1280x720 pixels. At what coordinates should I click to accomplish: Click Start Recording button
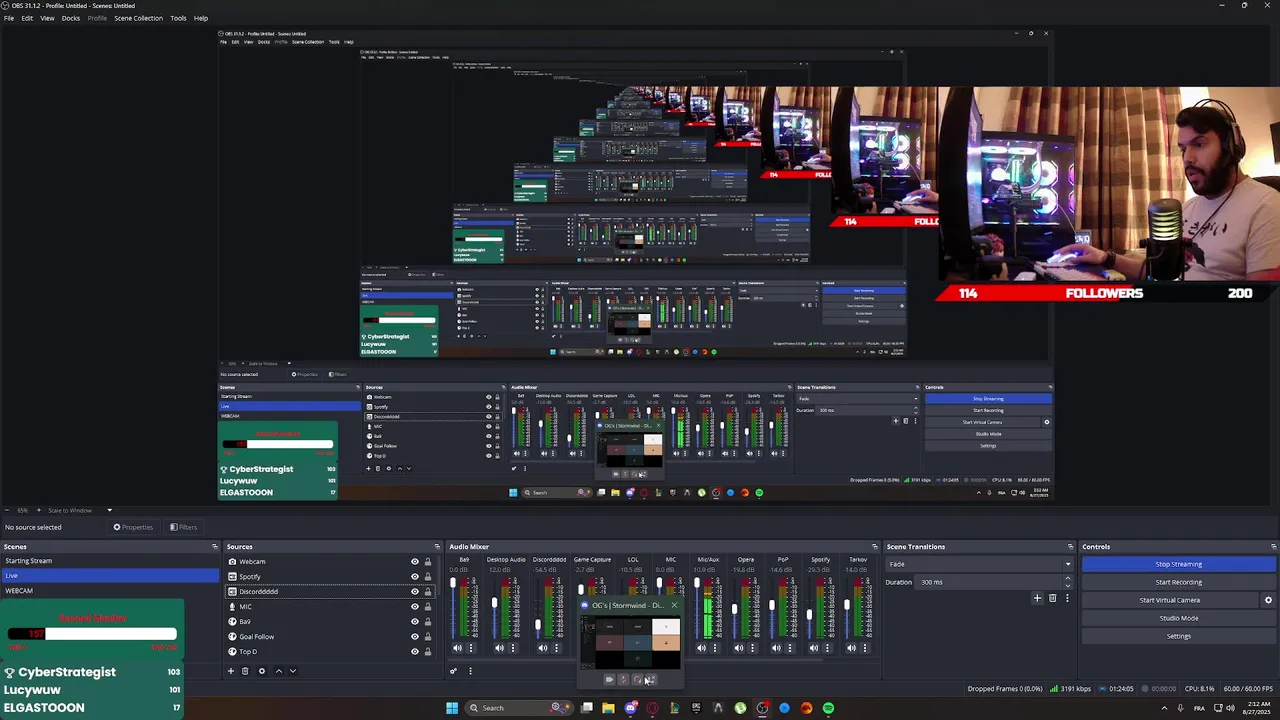click(1178, 582)
